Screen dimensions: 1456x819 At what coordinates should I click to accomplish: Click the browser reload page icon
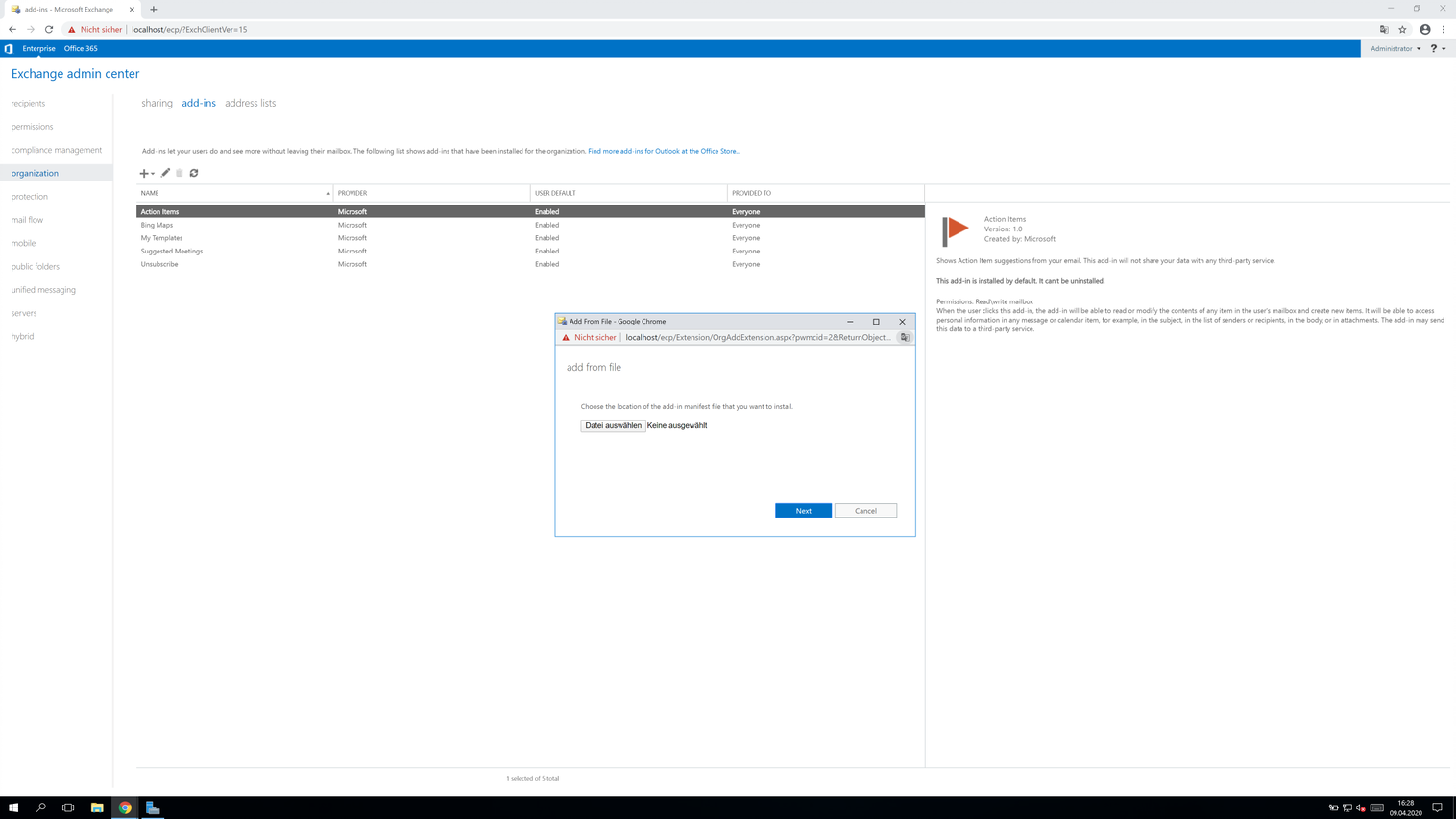click(x=49, y=29)
